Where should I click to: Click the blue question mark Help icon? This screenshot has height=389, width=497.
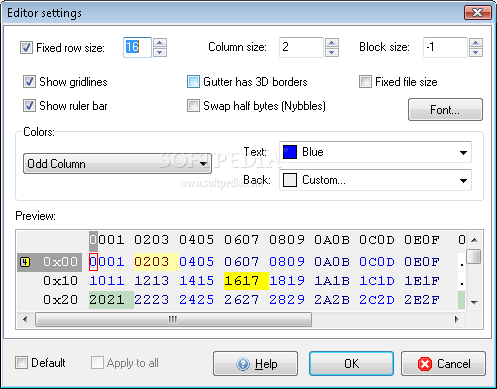click(243, 364)
